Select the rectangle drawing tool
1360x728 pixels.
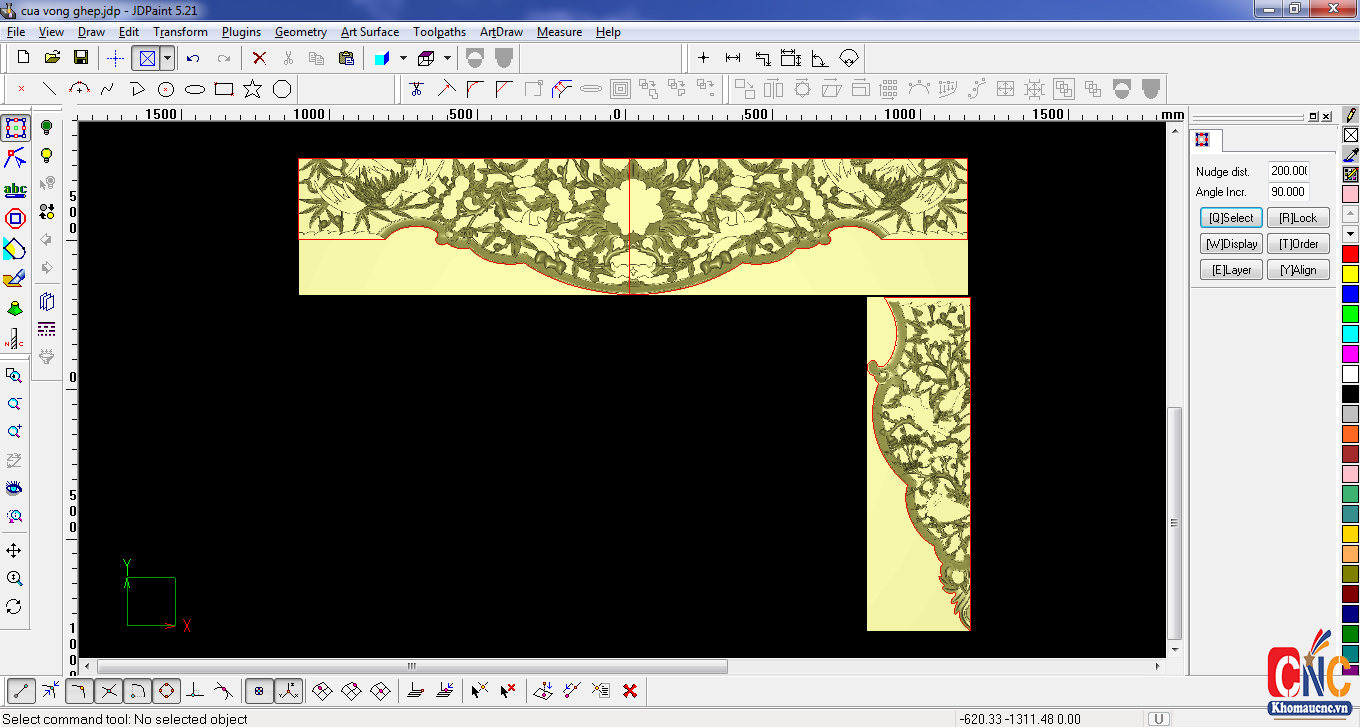click(x=224, y=89)
